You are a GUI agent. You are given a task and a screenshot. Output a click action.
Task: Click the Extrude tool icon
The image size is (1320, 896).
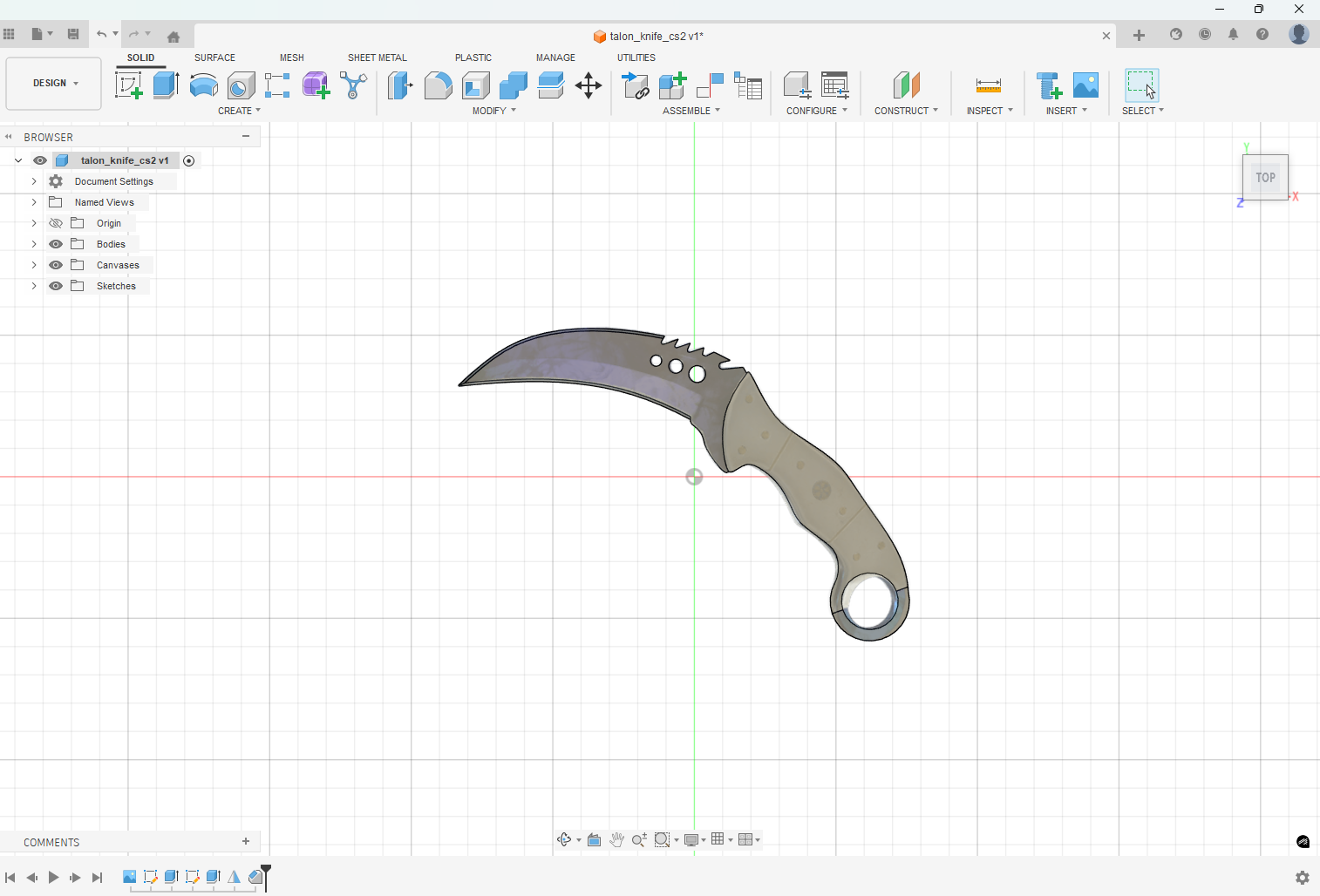click(166, 85)
